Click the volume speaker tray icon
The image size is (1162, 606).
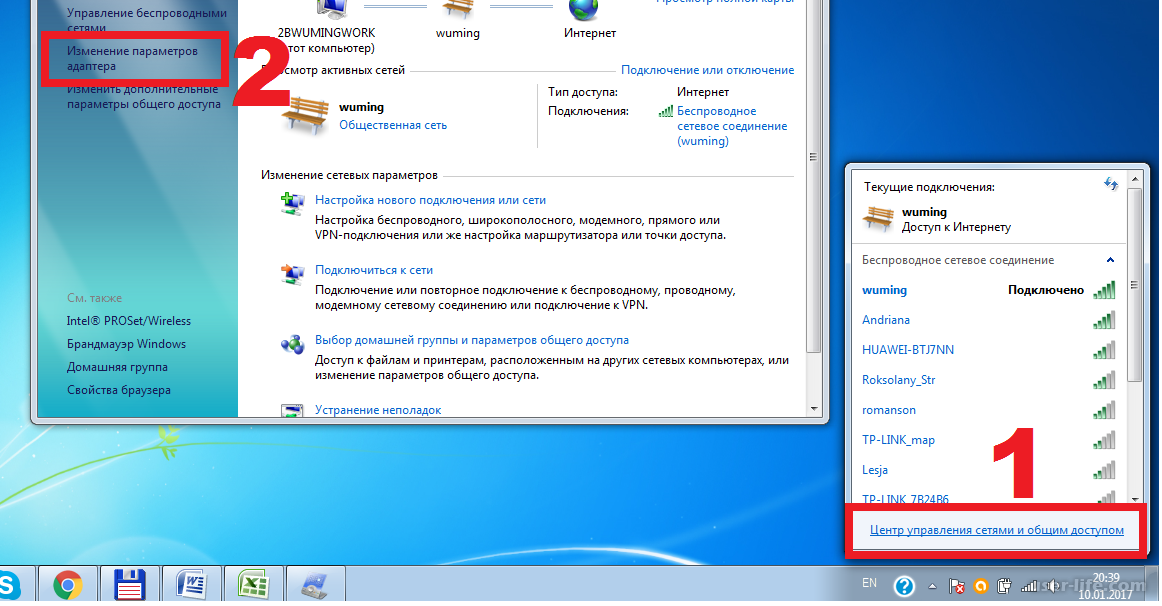tap(1052, 587)
